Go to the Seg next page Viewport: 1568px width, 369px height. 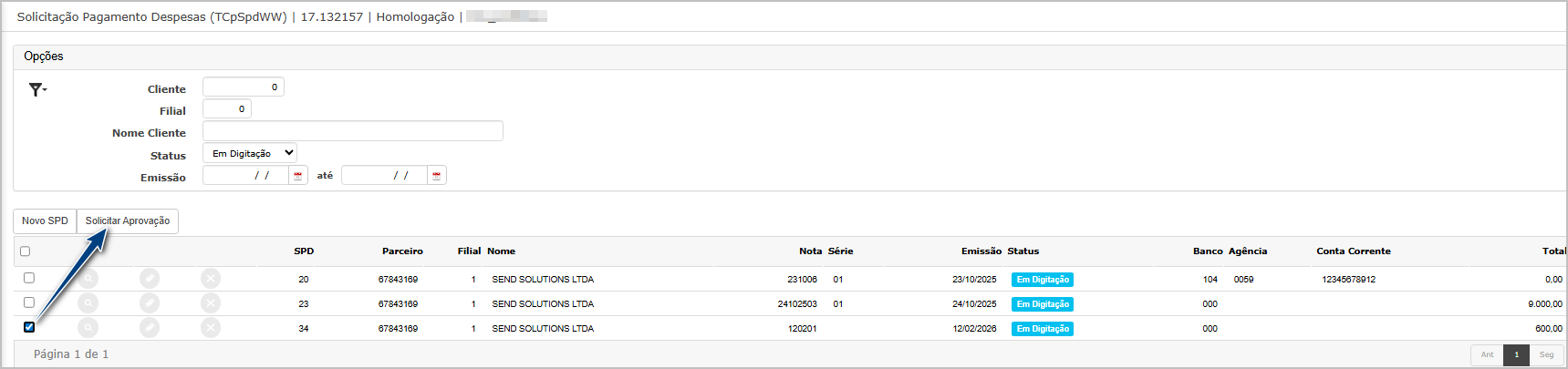(x=1546, y=354)
